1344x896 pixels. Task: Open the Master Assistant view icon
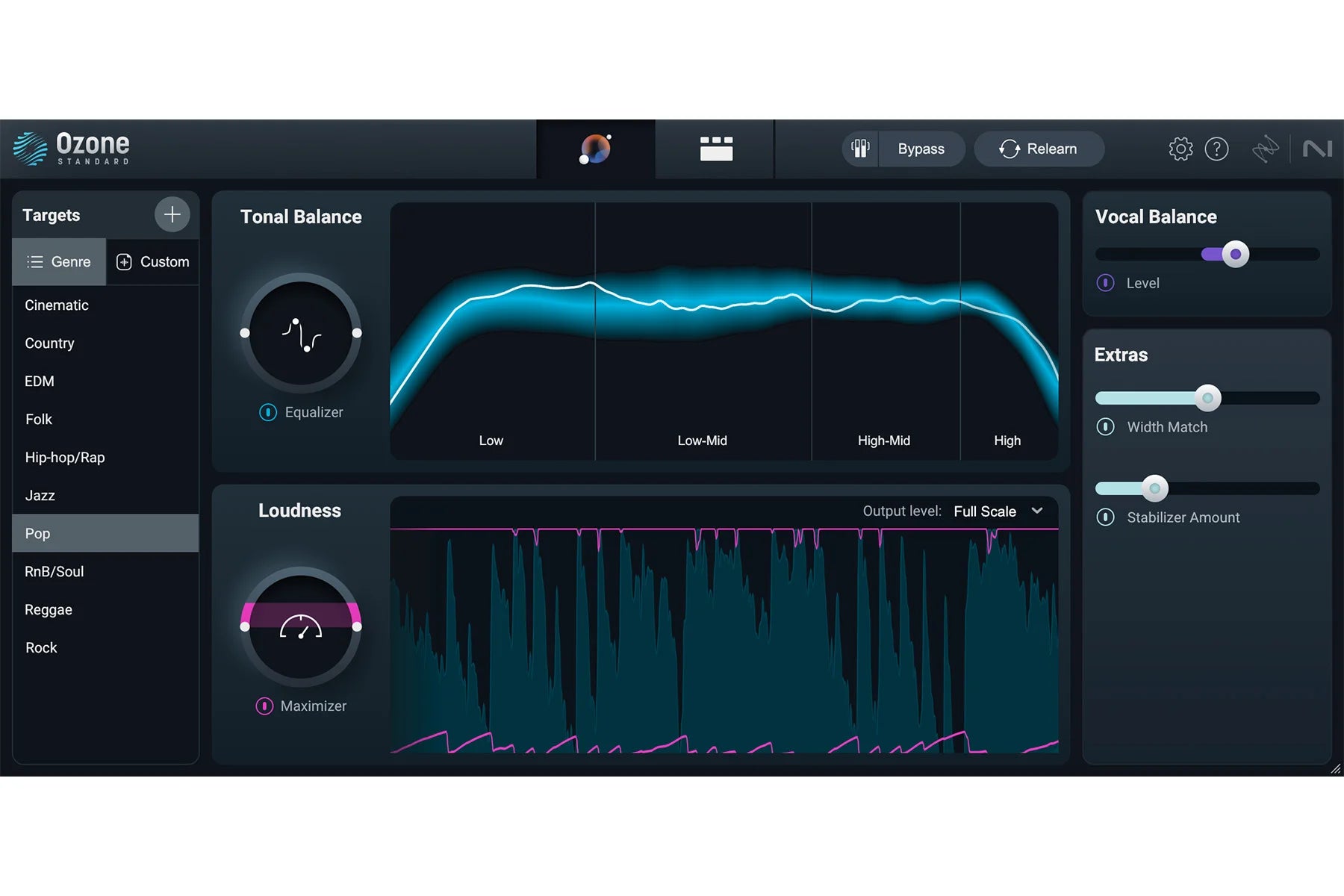point(595,149)
